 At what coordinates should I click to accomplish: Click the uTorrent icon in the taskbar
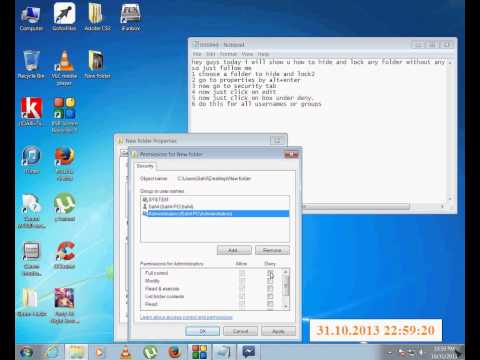pos(150,352)
